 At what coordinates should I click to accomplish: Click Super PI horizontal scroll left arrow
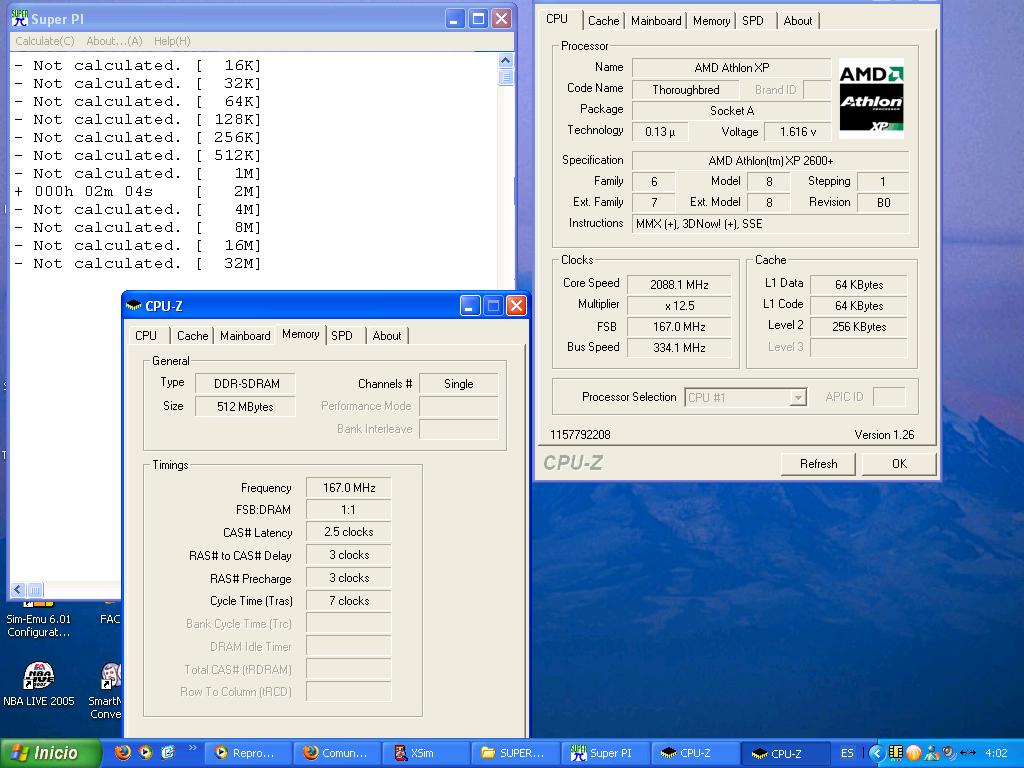(x=18, y=590)
